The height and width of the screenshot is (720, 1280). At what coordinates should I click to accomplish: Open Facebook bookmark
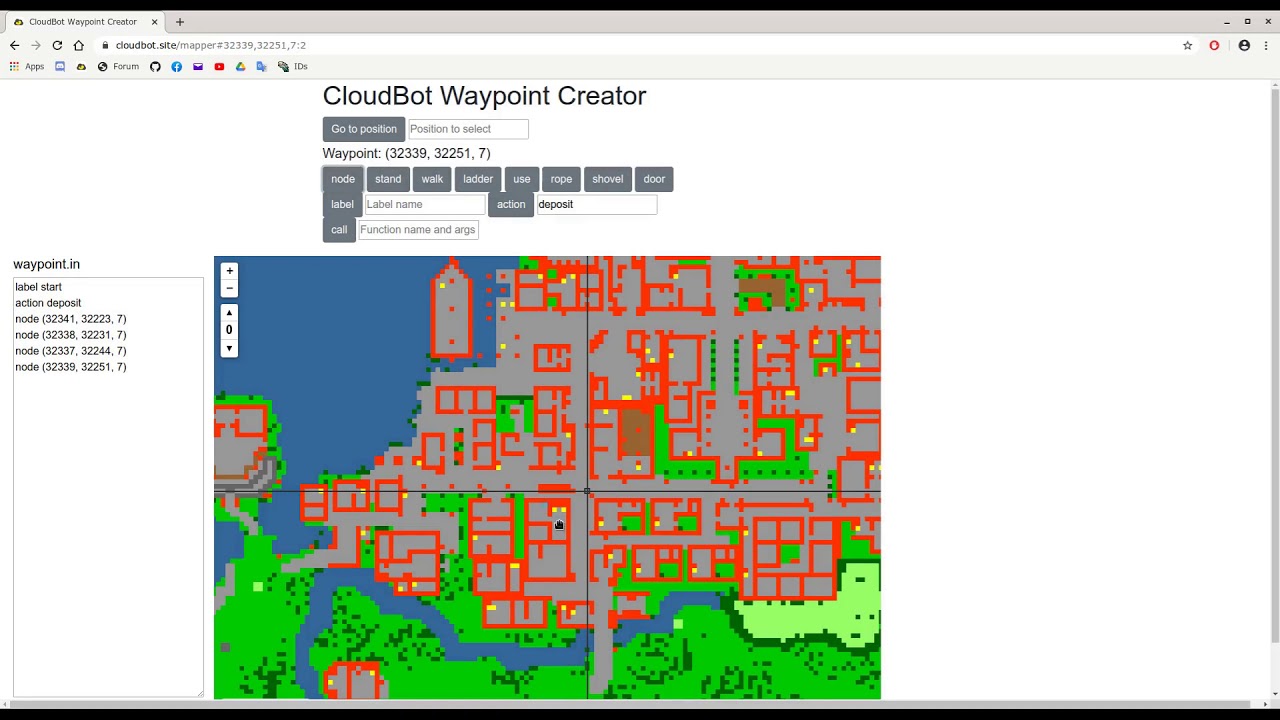pyautogui.click(x=177, y=67)
